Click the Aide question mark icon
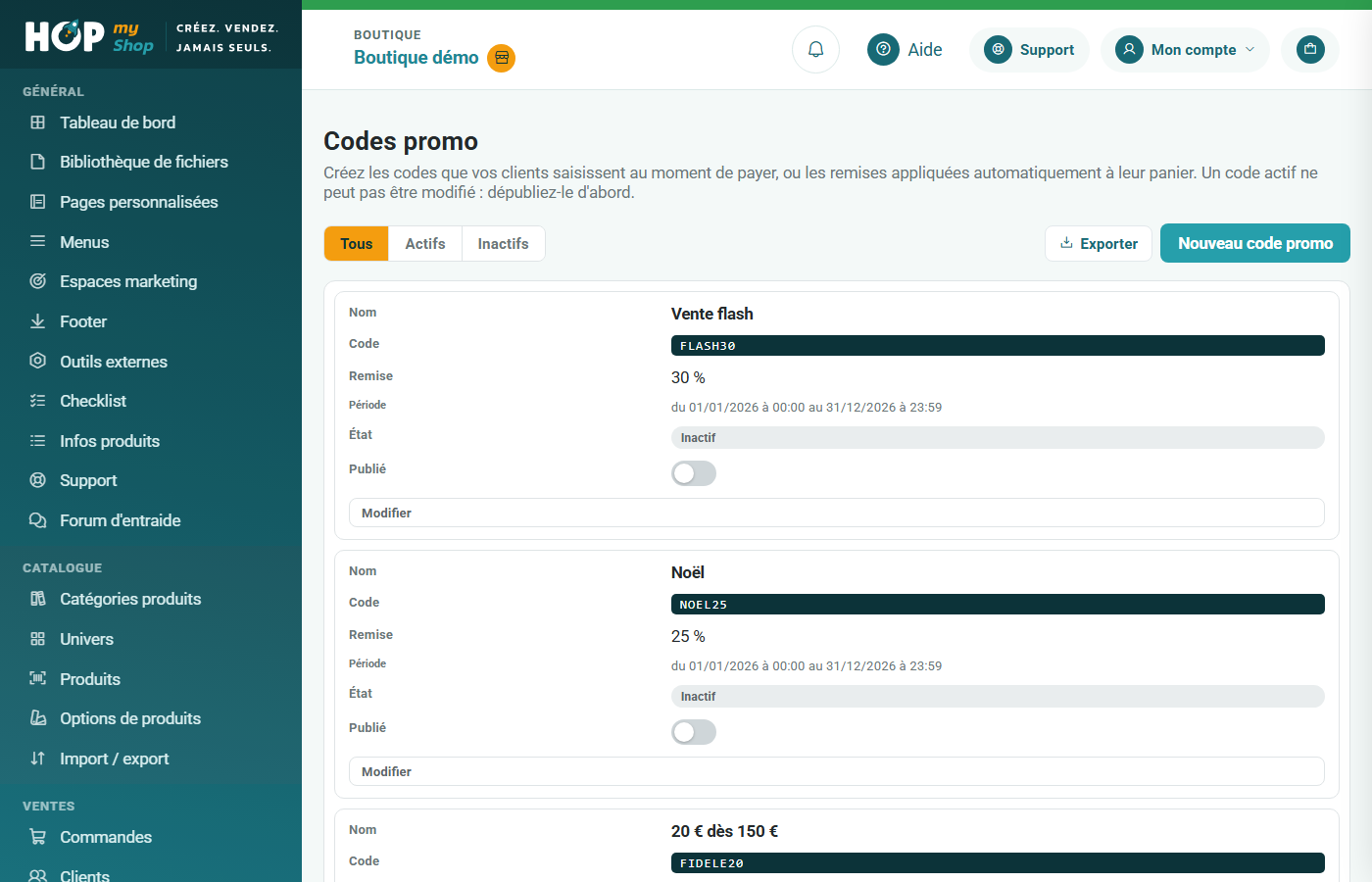The height and width of the screenshot is (882, 1372). click(x=883, y=49)
